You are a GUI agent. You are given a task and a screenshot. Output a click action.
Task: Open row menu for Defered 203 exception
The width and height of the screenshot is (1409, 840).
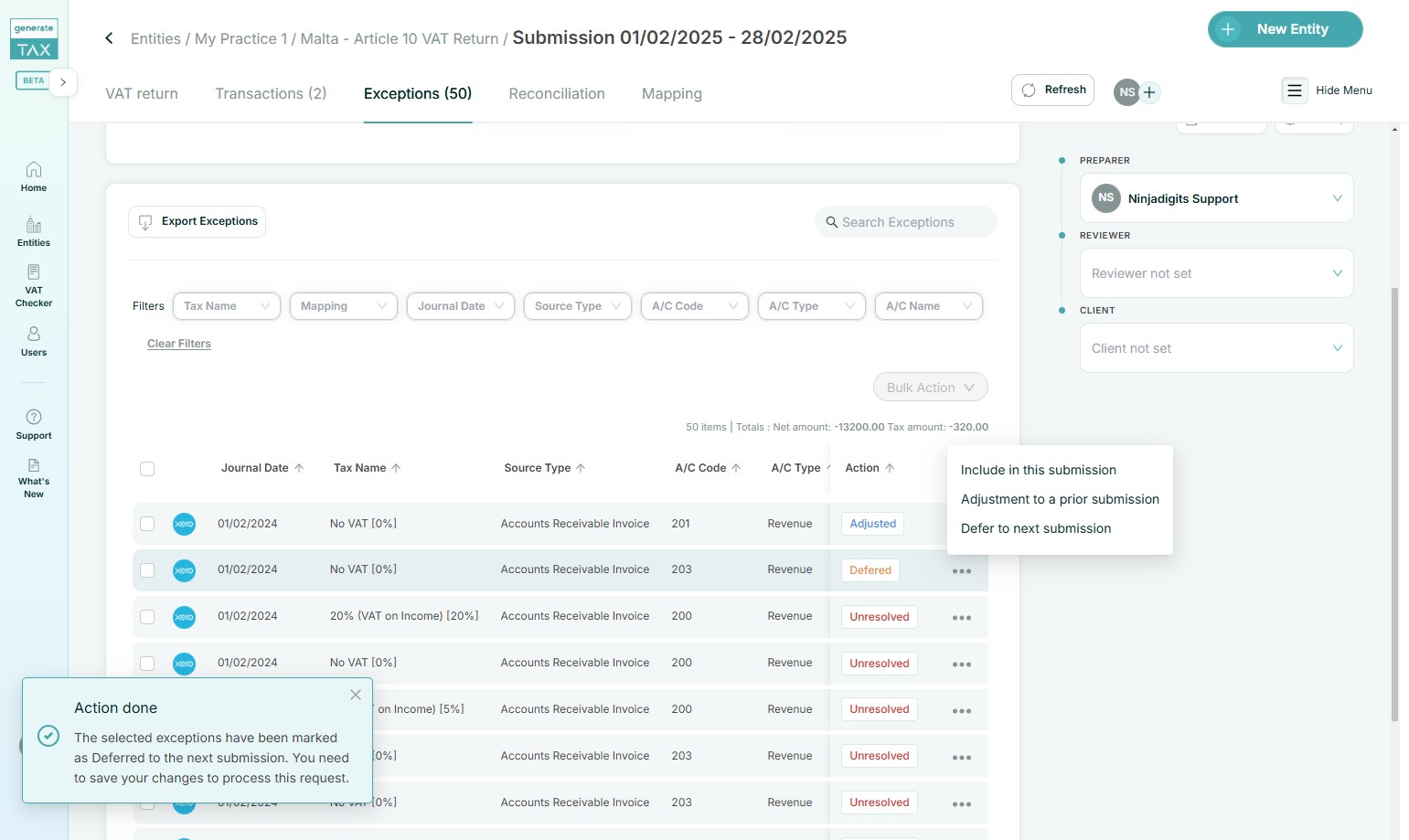click(962, 571)
